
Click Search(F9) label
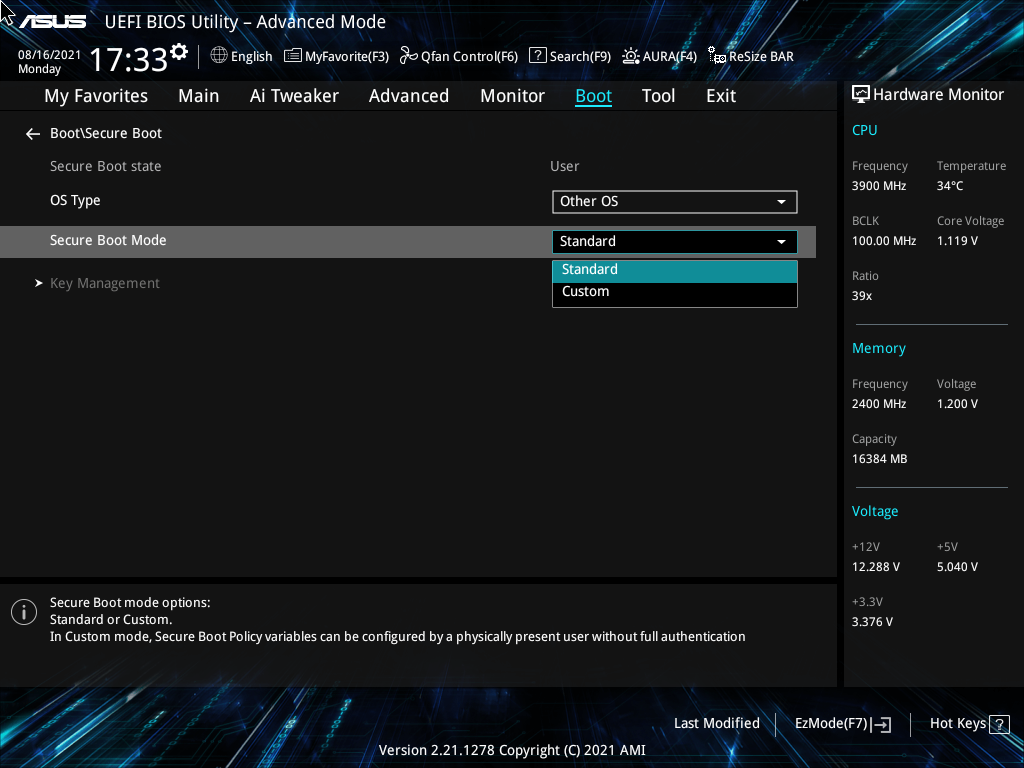click(580, 57)
